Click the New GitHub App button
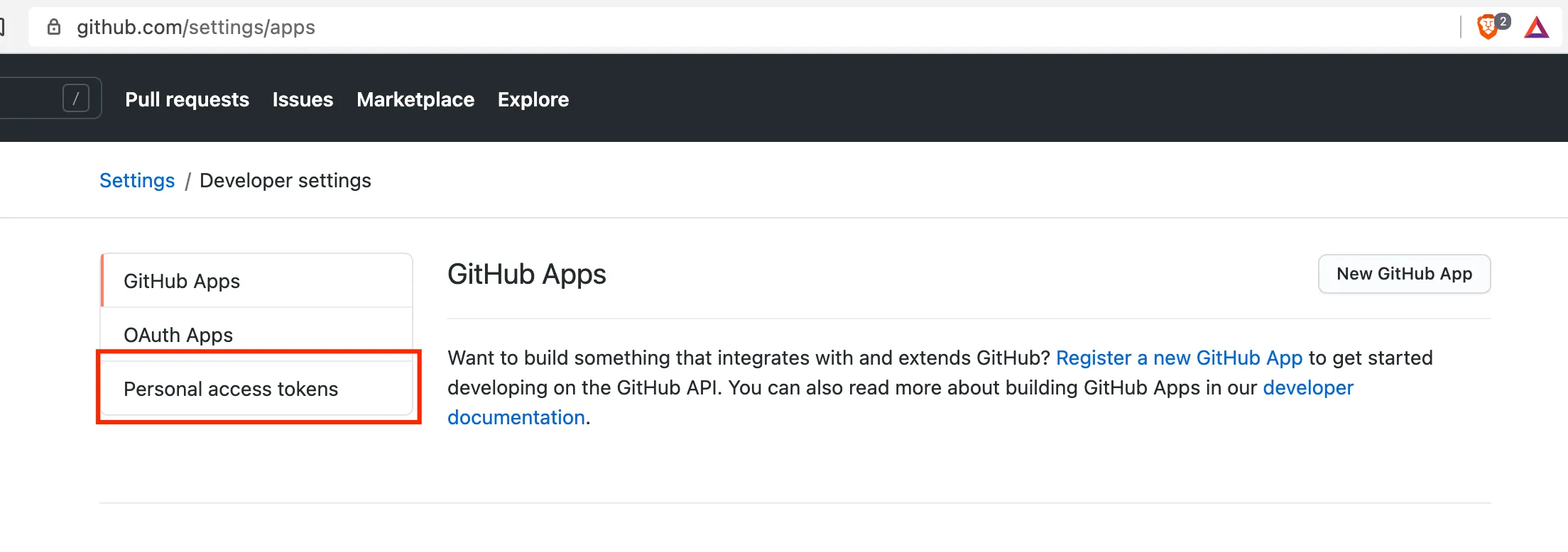This screenshot has width=1568, height=552. click(x=1404, y=274)
